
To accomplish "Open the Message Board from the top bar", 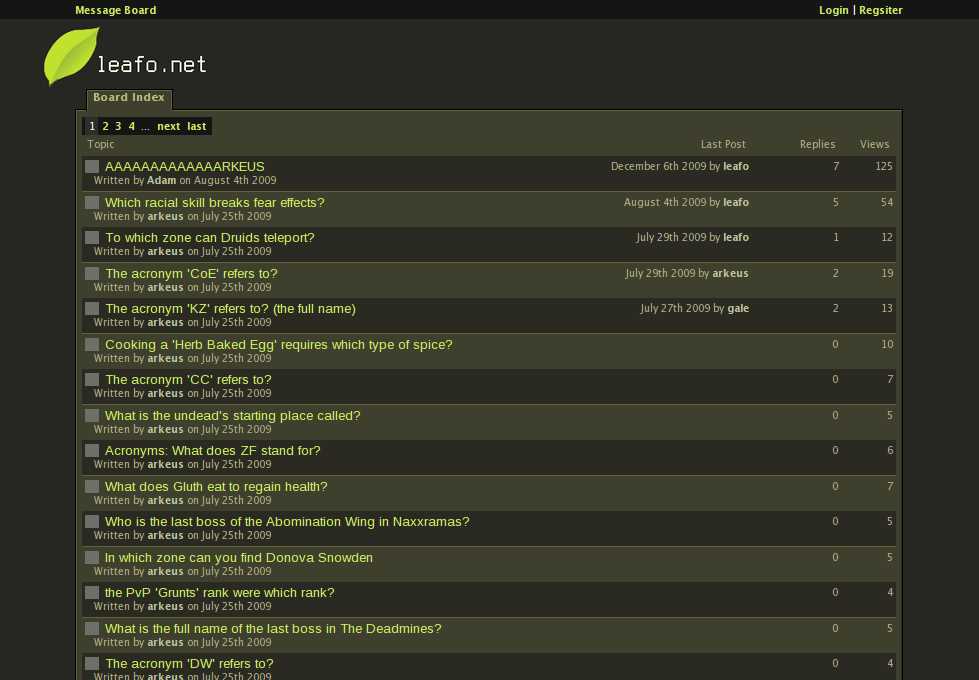I will [115, 9].
